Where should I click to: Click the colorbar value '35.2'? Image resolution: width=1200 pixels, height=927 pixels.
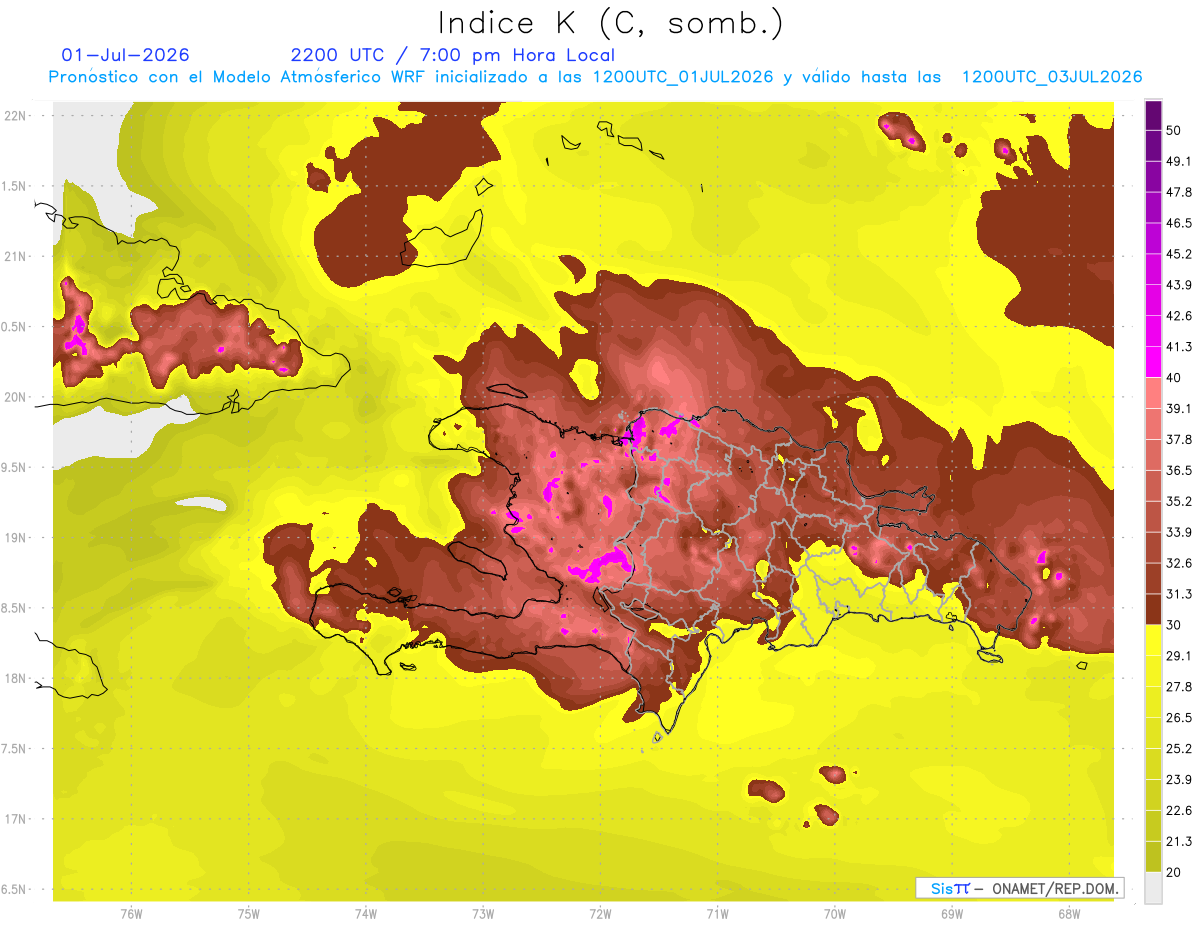click(x=1180, y=501)
